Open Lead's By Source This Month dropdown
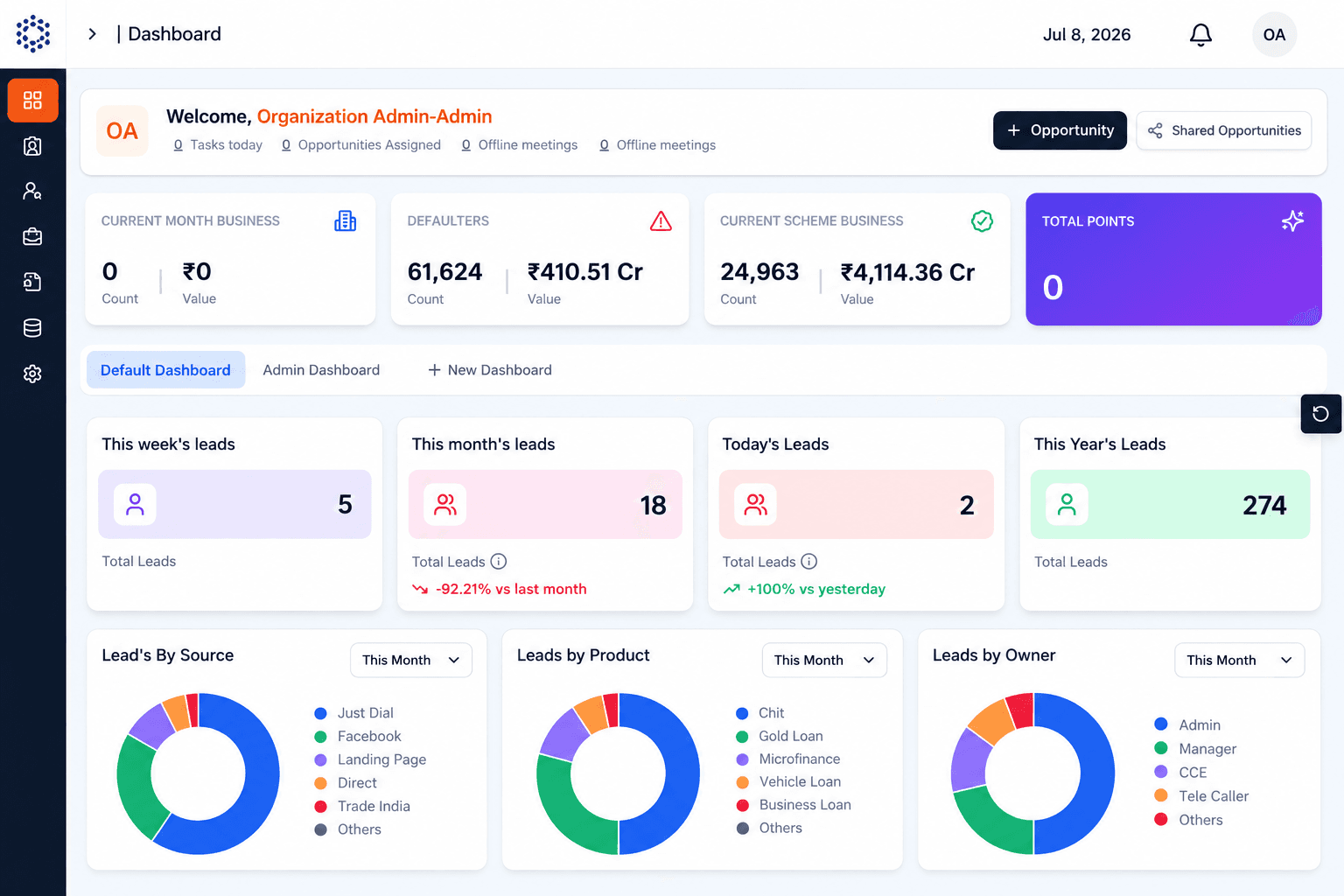Image resolution: width=1344 pixels, height=896 pixels. click(411, 661)
